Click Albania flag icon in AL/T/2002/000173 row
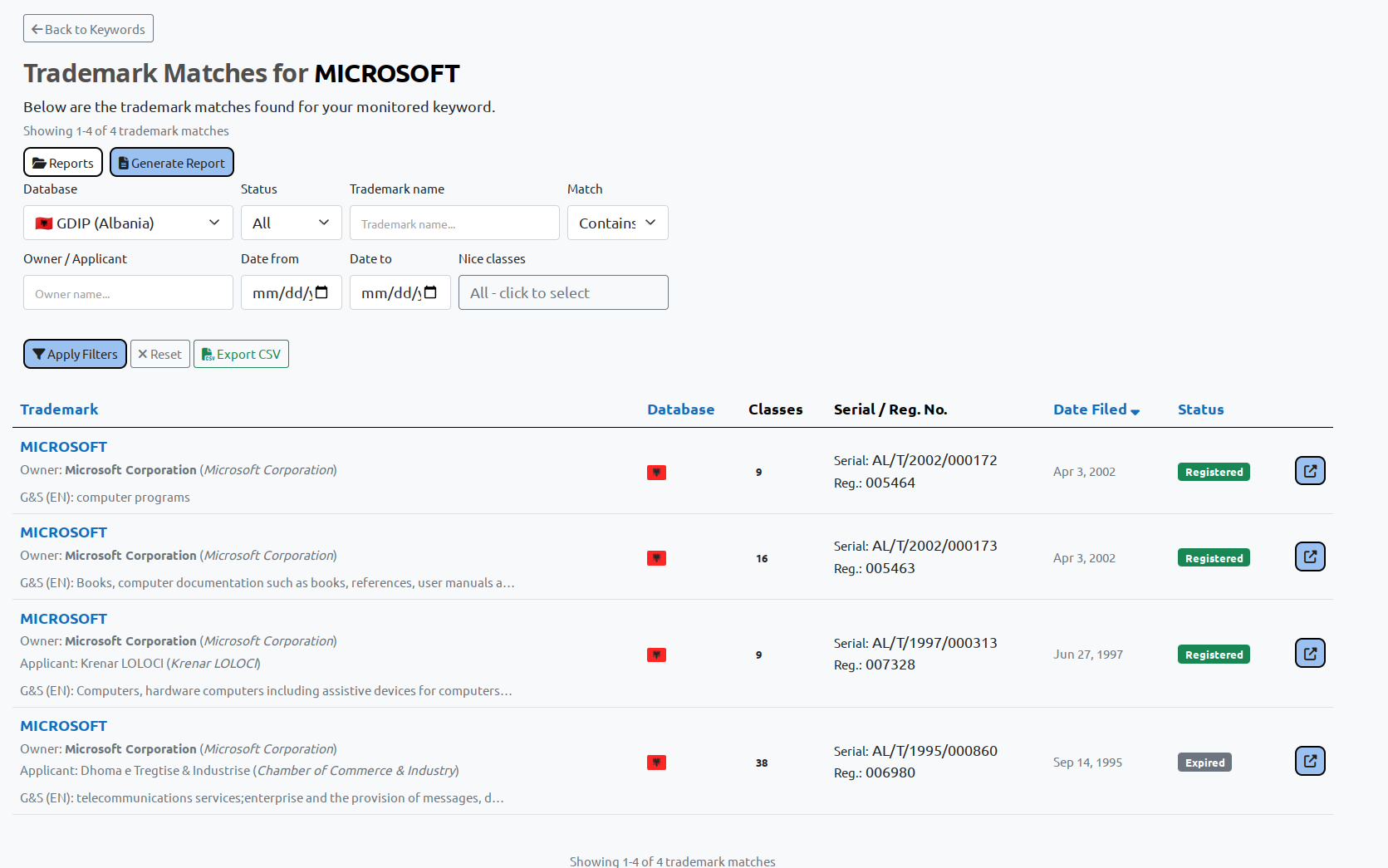Image resolution: width=1388 pixels, height=868 pixels. [x=656, y=558]
